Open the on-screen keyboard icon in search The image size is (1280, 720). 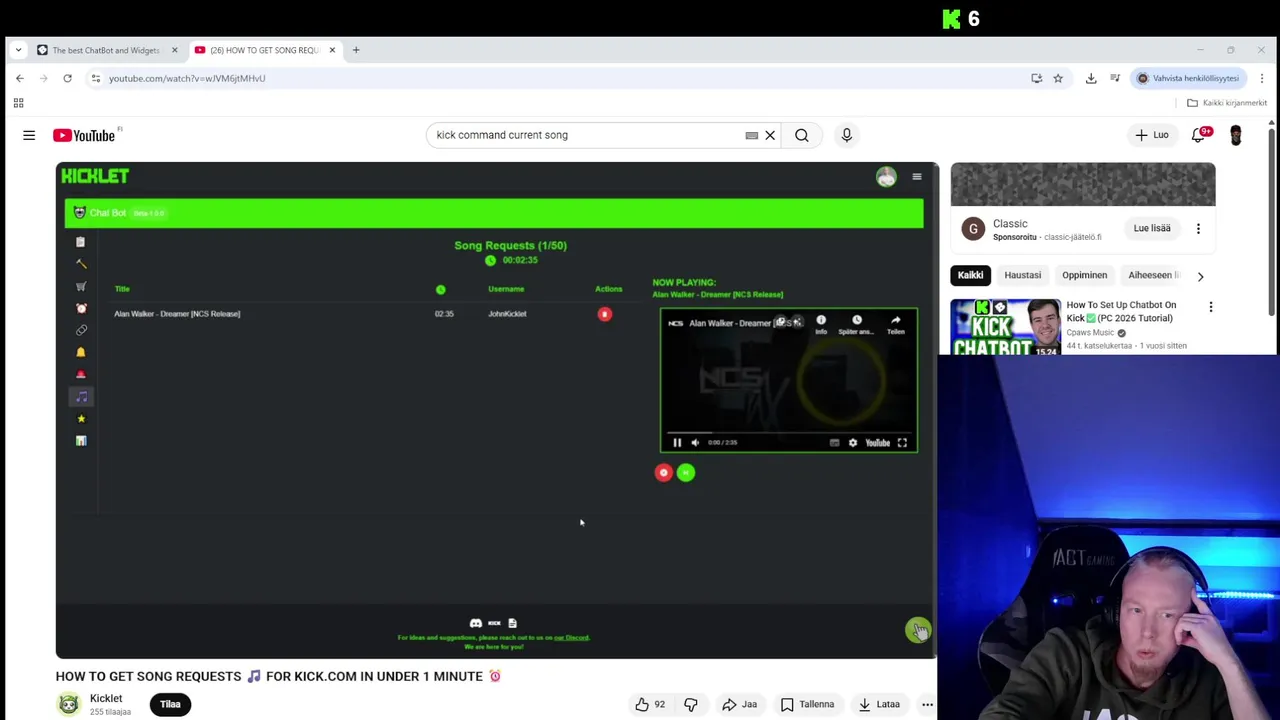coord(751,135)
